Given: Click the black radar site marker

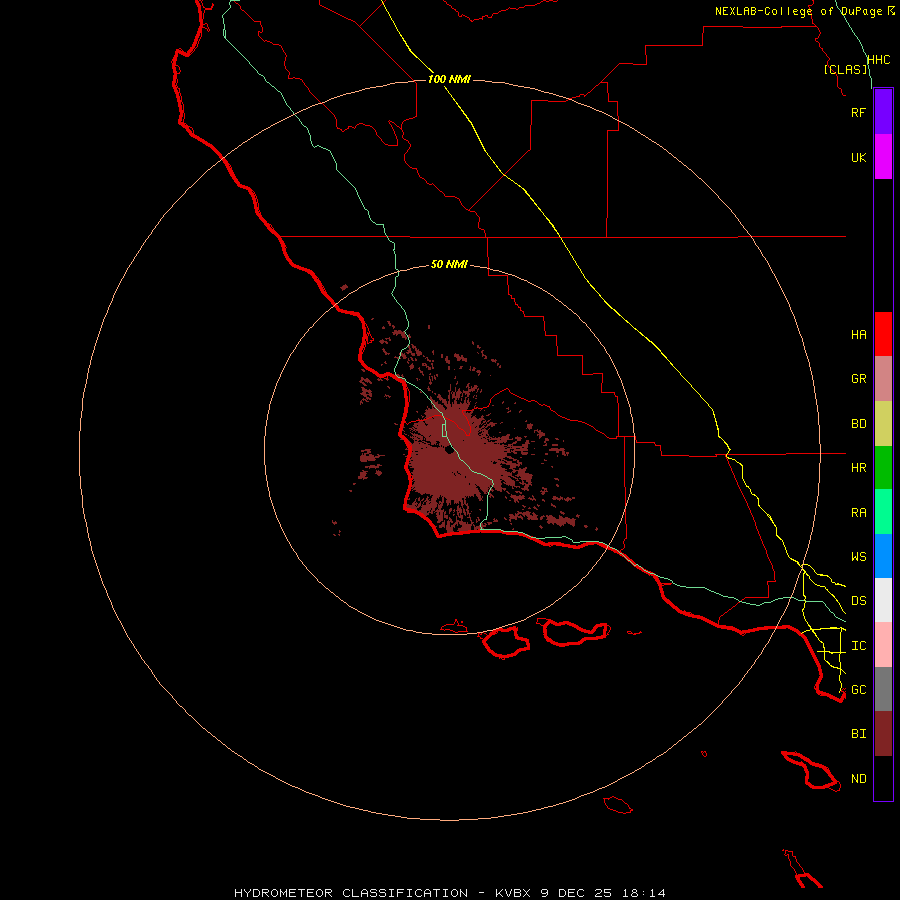Looking at the screenshot, I should [449, 450].
